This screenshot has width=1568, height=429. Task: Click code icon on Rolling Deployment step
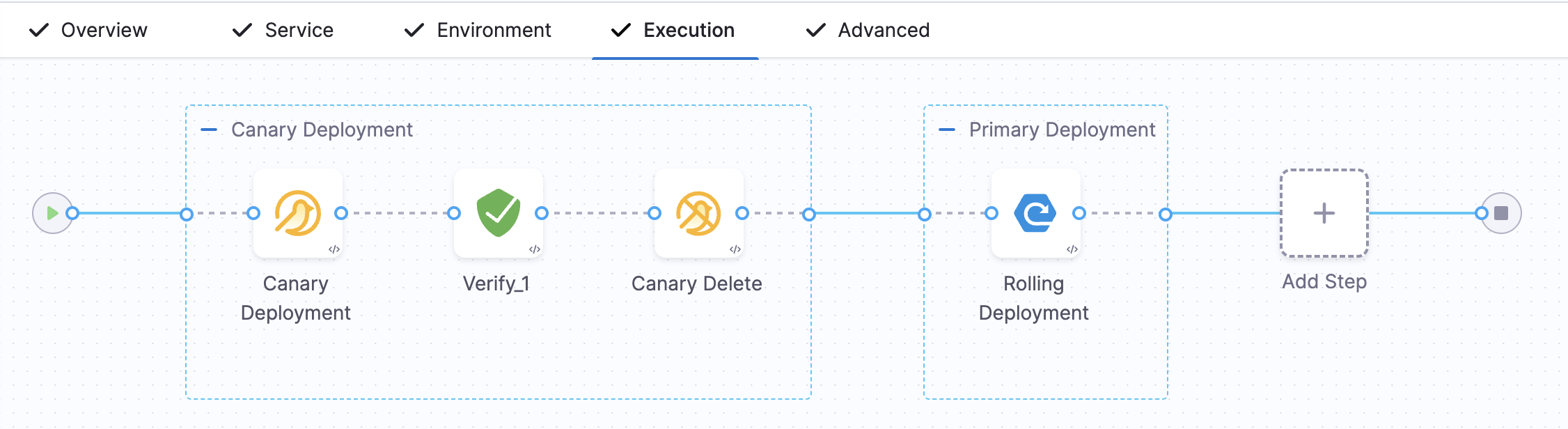pyautogui.click(x=1072, y=249)
